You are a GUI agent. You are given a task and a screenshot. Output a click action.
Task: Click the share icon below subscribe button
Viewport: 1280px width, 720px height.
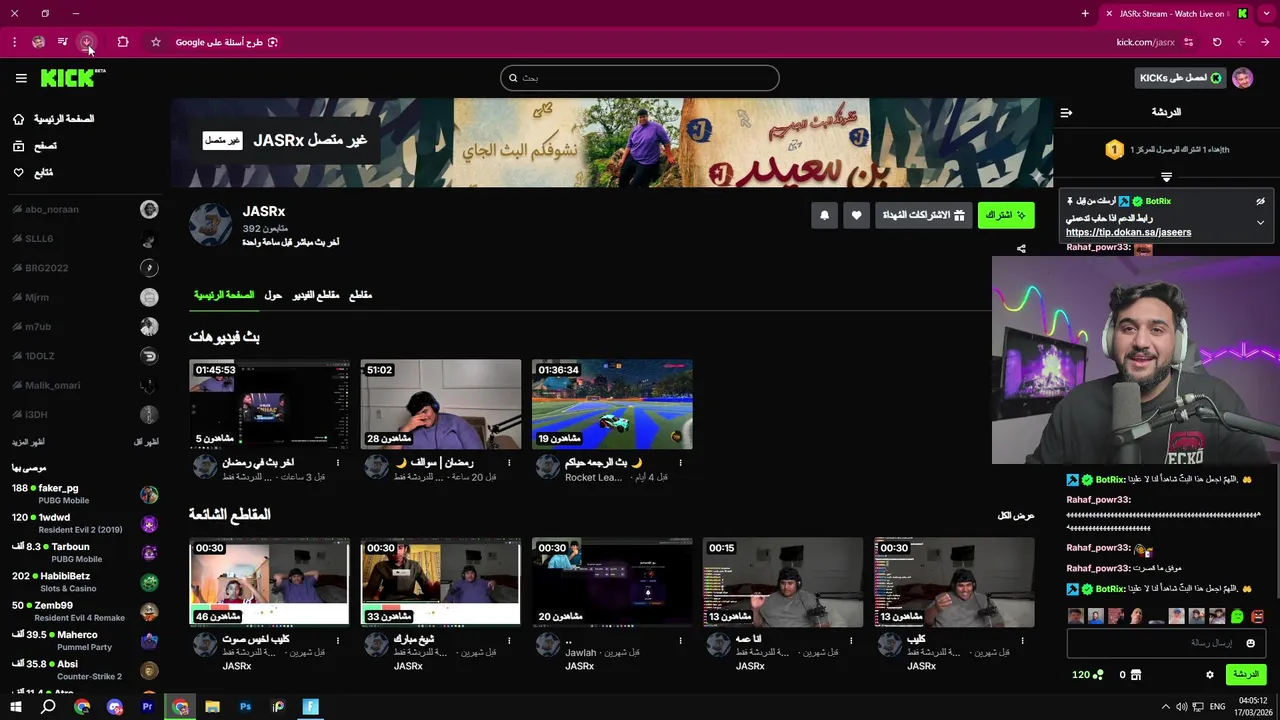[x=1021, y=249]
